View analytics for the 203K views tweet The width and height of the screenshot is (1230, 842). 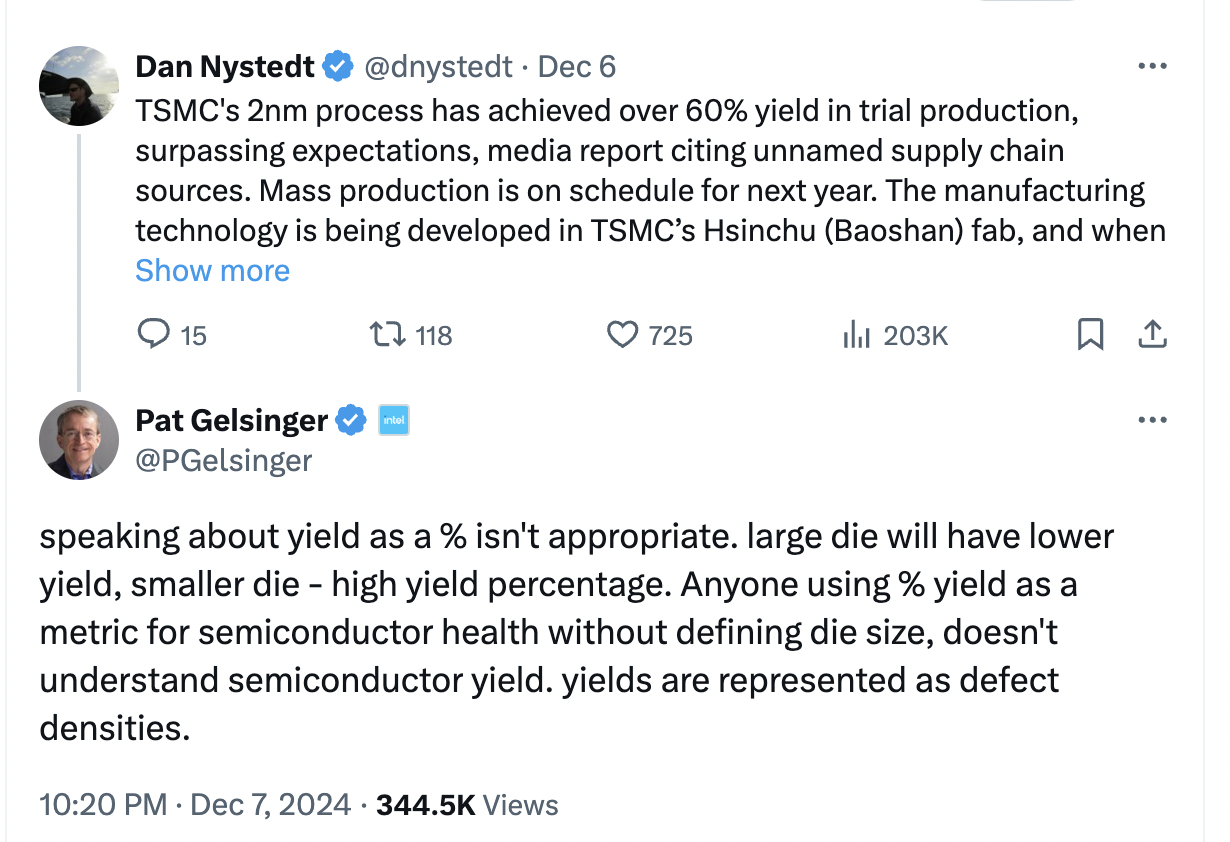[x=857, y=334]
